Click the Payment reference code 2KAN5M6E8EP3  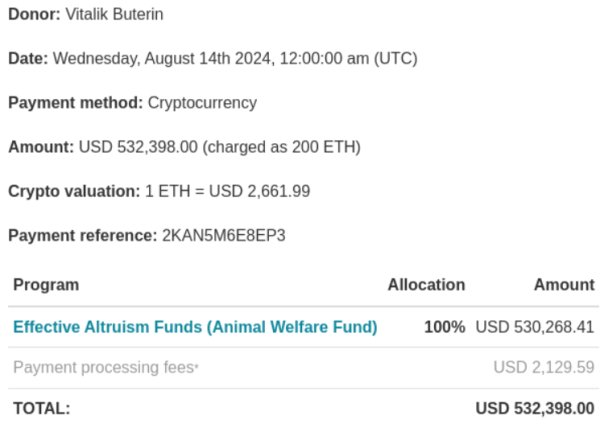point(224,235)
